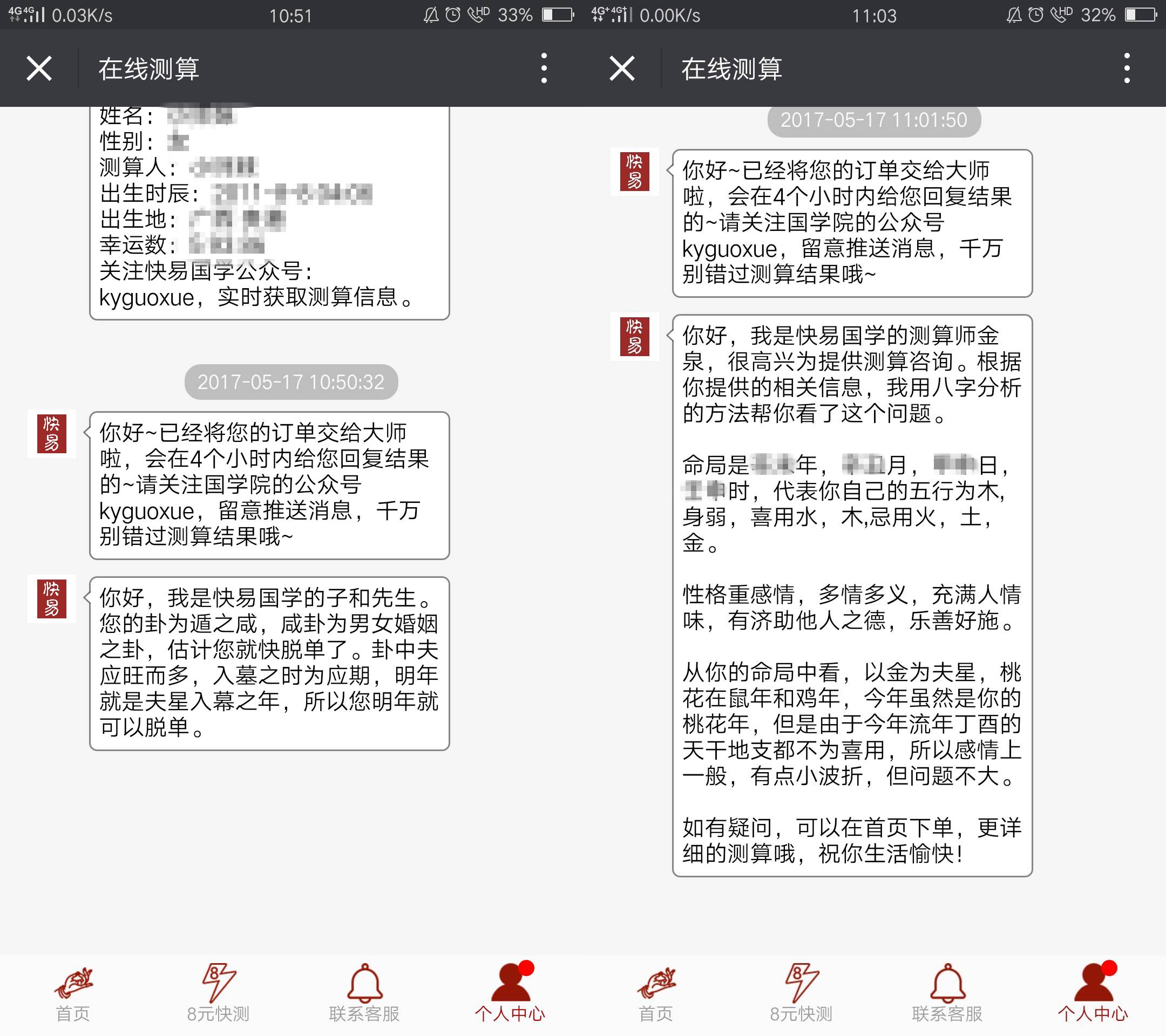The width and height of the screenshot is (1166, 1036).
Task: Tap 关注快易国学公众号 line in order bubble
Action: 206,271
